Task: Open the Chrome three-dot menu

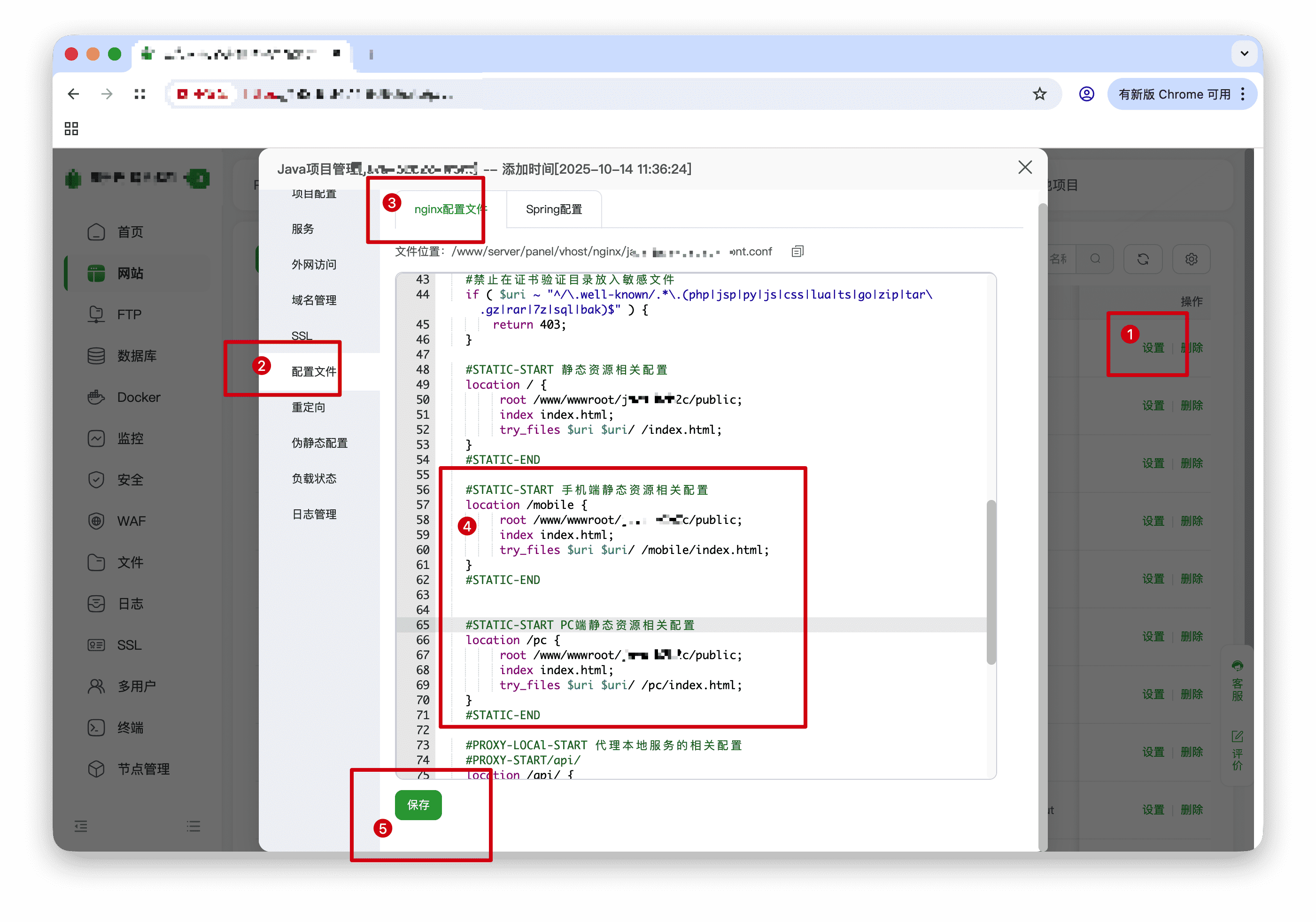Action: click(1243, 94)
